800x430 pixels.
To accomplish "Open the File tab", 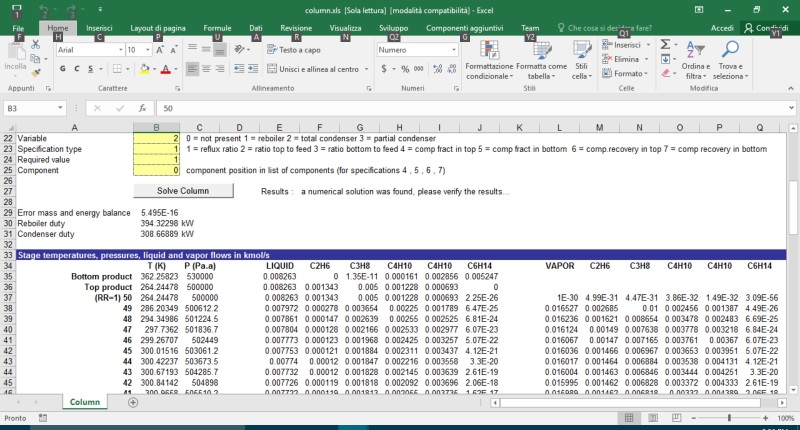I will tap(18, 28).
